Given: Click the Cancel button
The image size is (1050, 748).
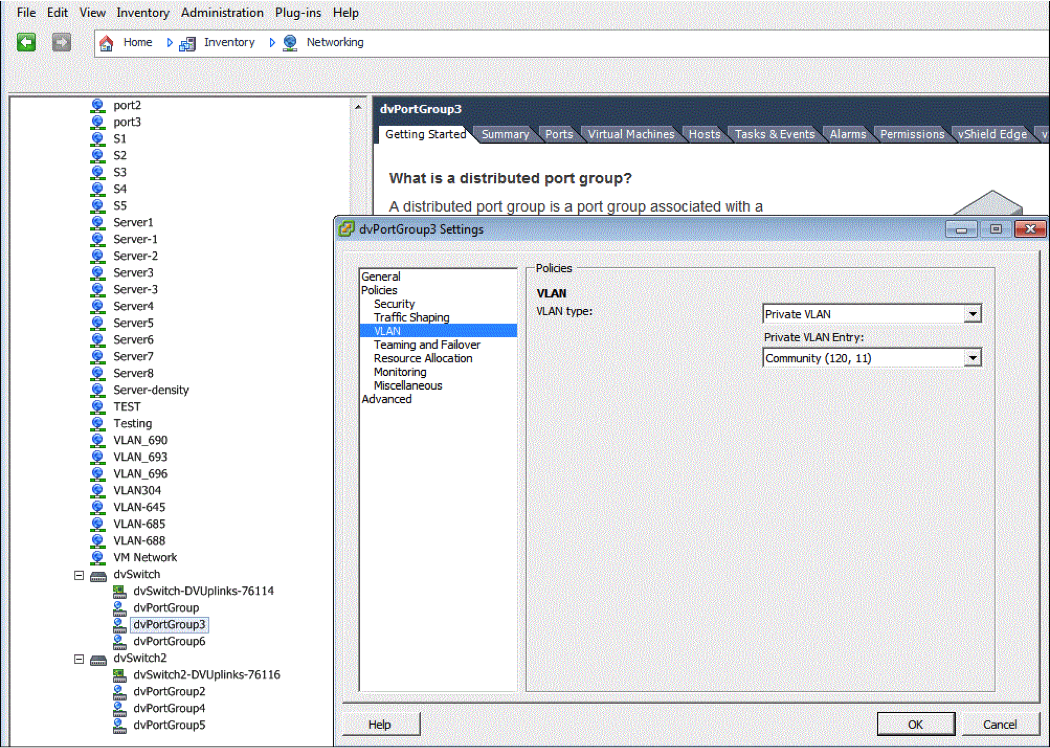Looking at the screenshot, I should (x=999, y=724).
